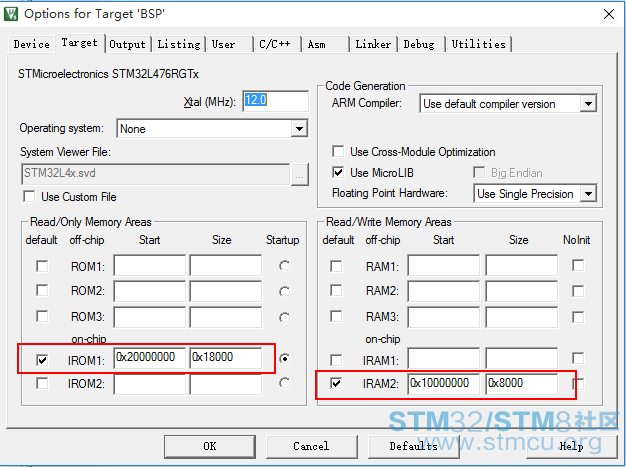Open the Output tab
Screen dimensions: 626x467
point(127,44)
